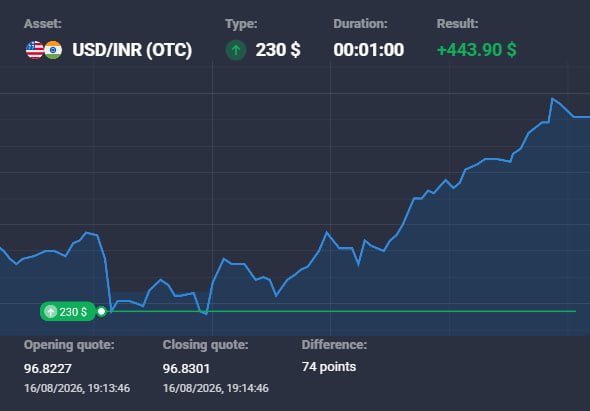
Task: Click the Opening quote: label
Action: point(69,345)
